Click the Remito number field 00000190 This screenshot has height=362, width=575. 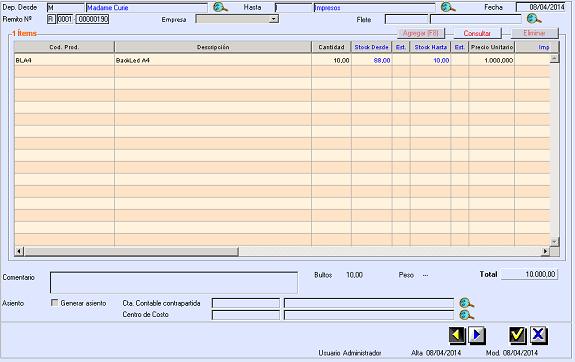(92, 19)
